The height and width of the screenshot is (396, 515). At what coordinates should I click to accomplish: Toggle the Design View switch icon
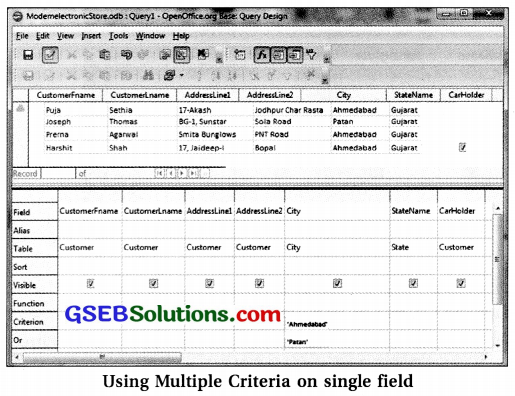182,55
